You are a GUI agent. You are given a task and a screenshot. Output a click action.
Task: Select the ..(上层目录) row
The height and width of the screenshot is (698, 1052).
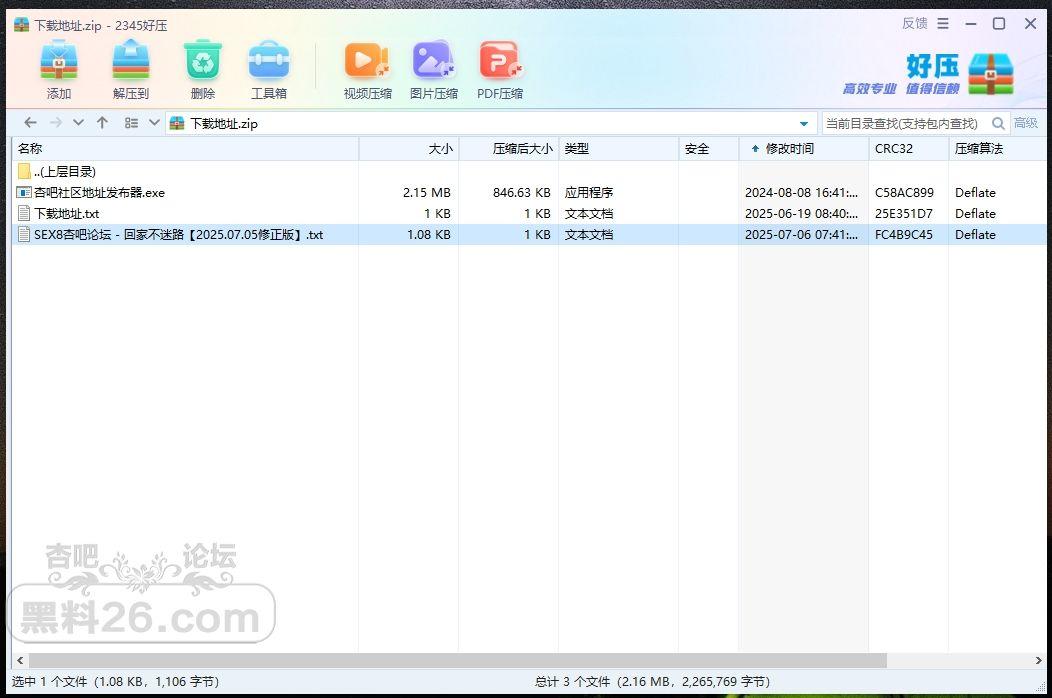529,171
